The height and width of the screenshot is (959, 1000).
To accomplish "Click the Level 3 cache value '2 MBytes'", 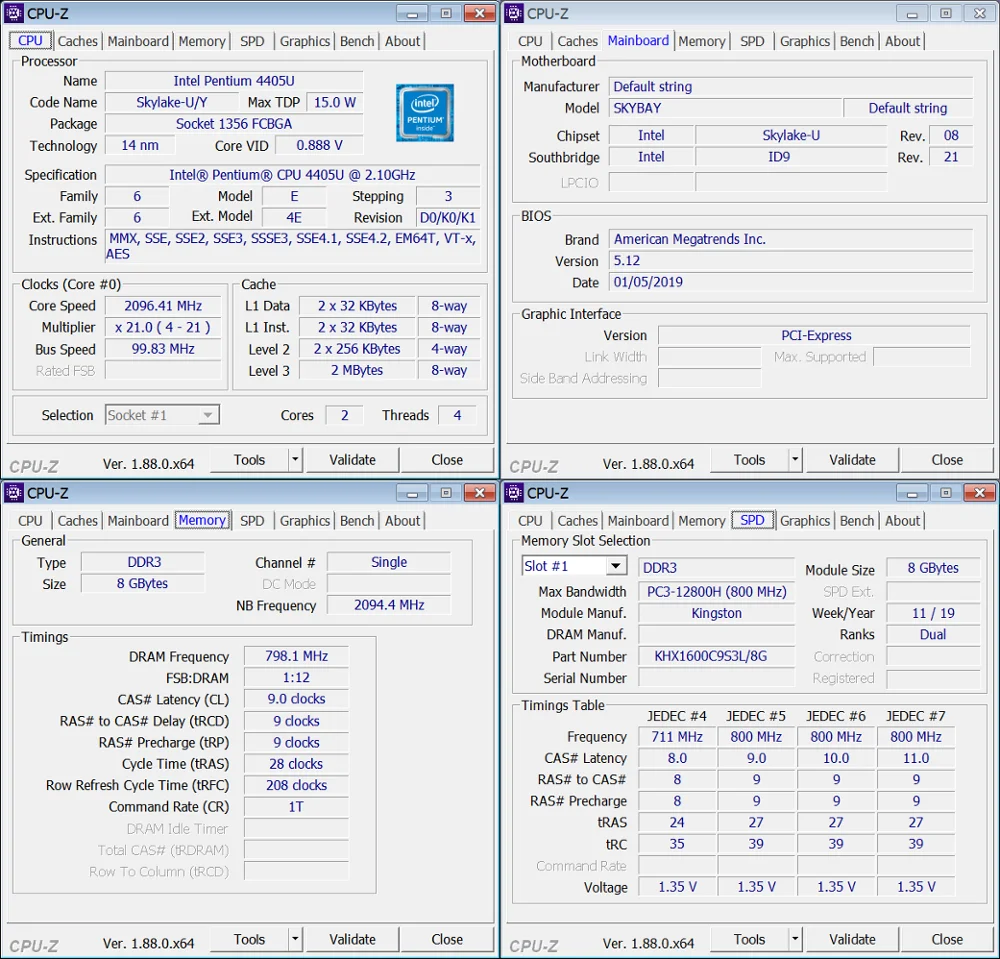I will tap(357, 370).
